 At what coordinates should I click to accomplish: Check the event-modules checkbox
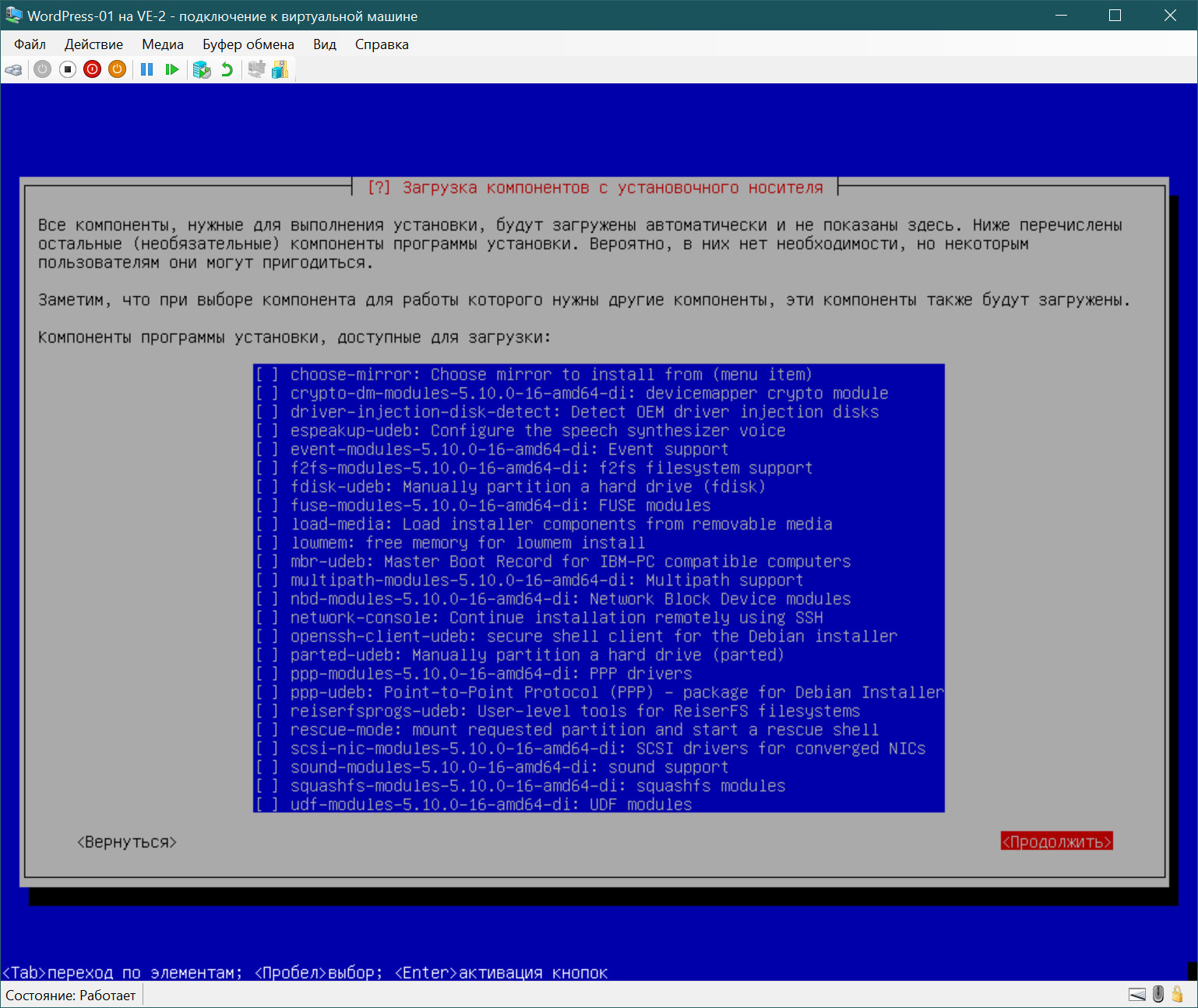click(267, 449)
